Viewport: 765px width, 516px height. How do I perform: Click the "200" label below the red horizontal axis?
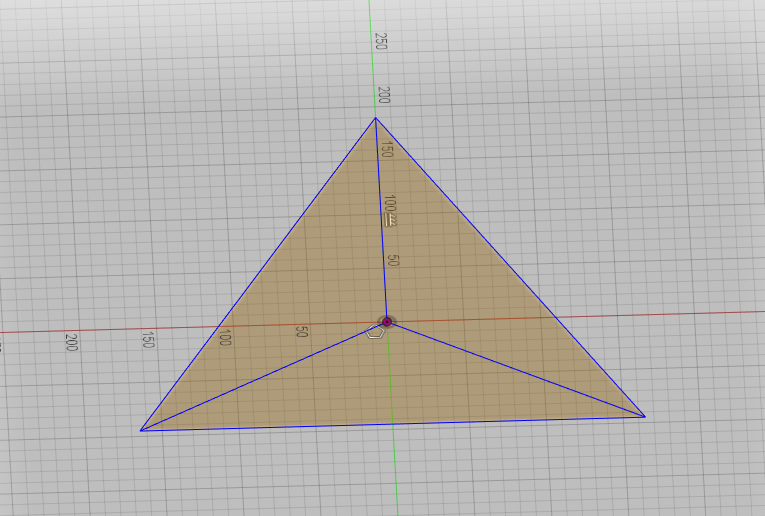pyautogui.click(x=71, y=342)
